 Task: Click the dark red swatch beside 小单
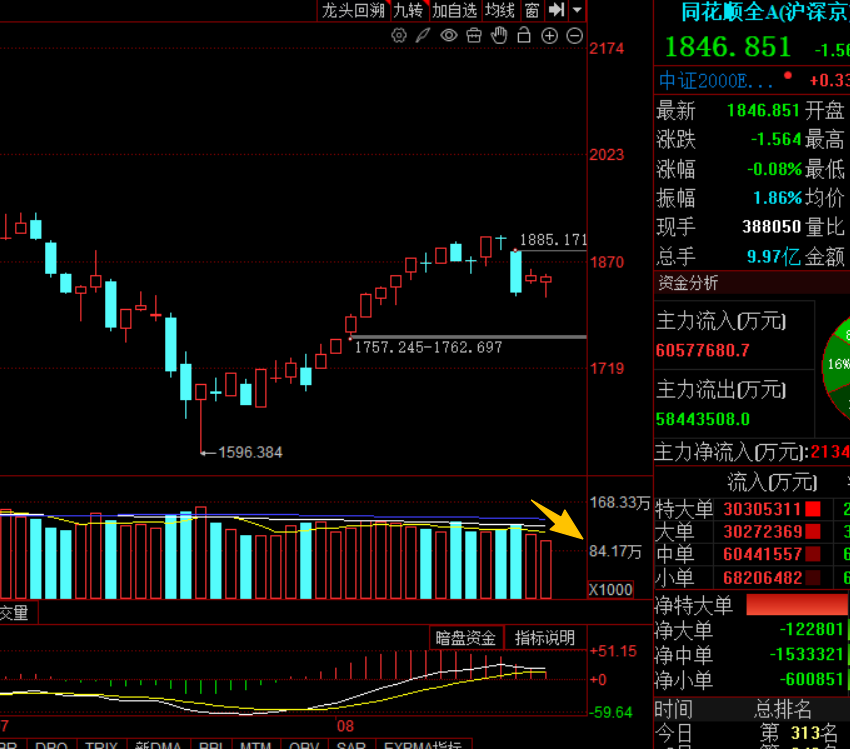tap(813, 578)
